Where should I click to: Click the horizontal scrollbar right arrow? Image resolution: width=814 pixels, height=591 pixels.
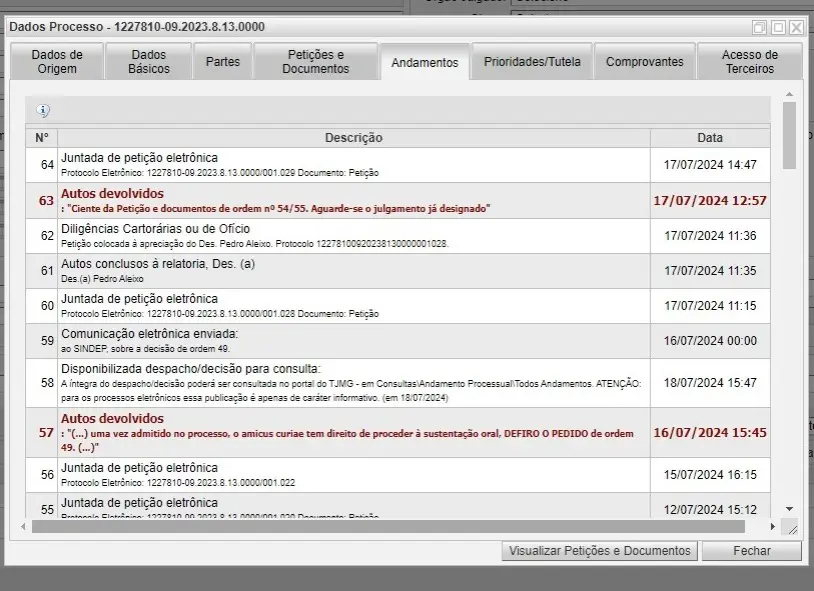[772, 526]
